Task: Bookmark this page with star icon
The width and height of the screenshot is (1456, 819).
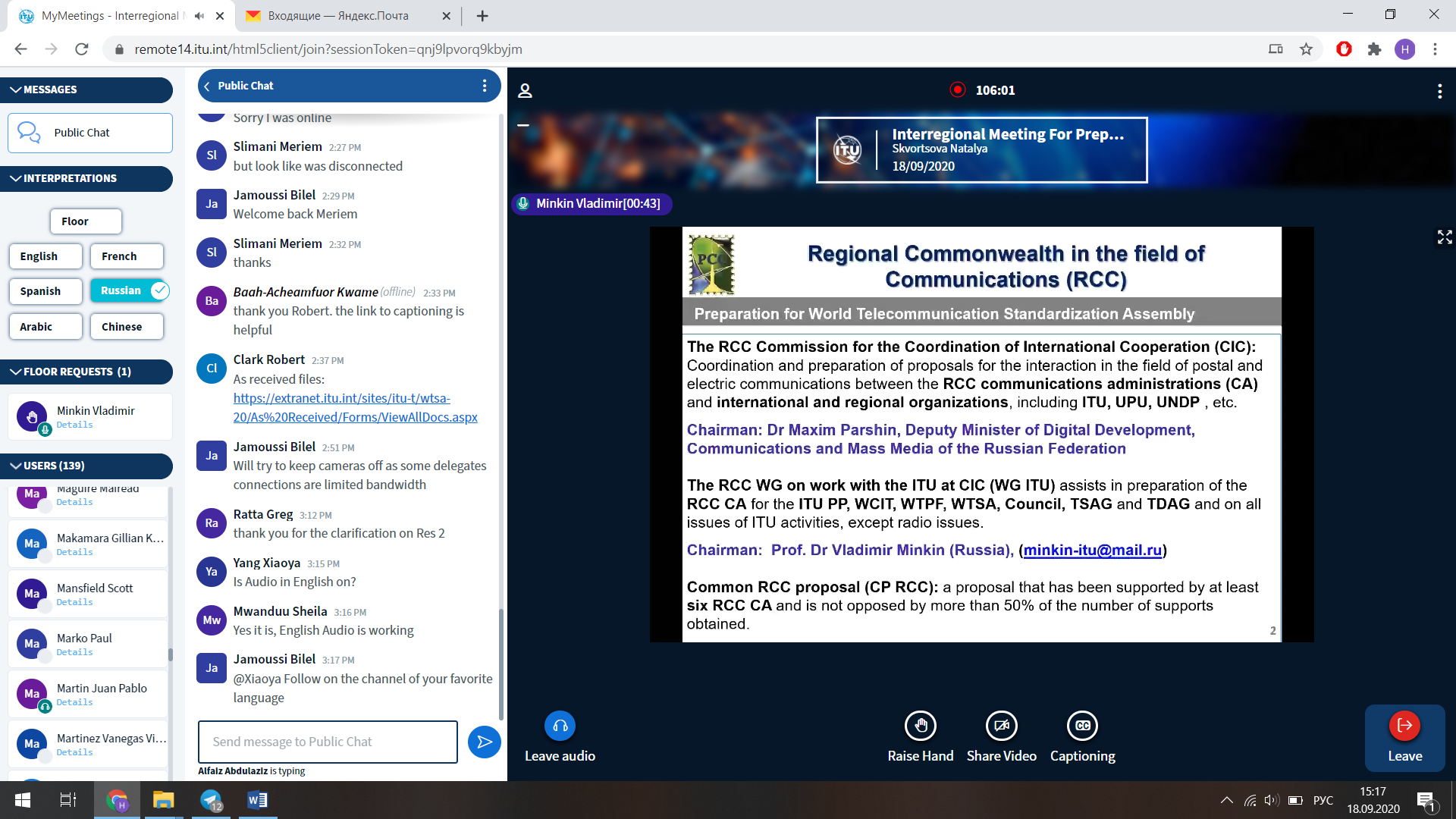Action: point(1306,49)
